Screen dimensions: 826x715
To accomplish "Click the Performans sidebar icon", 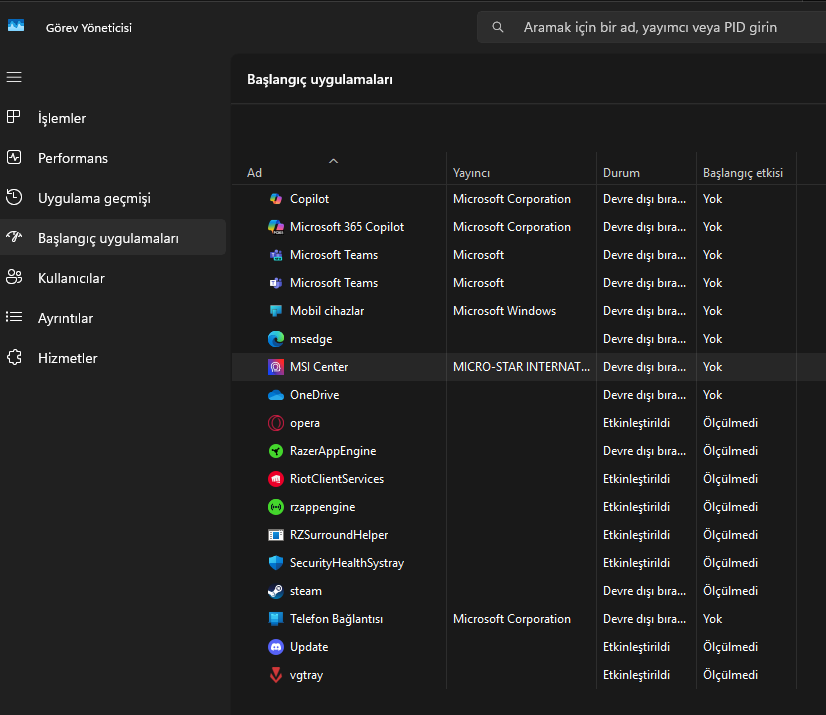I will pos(14,157).
